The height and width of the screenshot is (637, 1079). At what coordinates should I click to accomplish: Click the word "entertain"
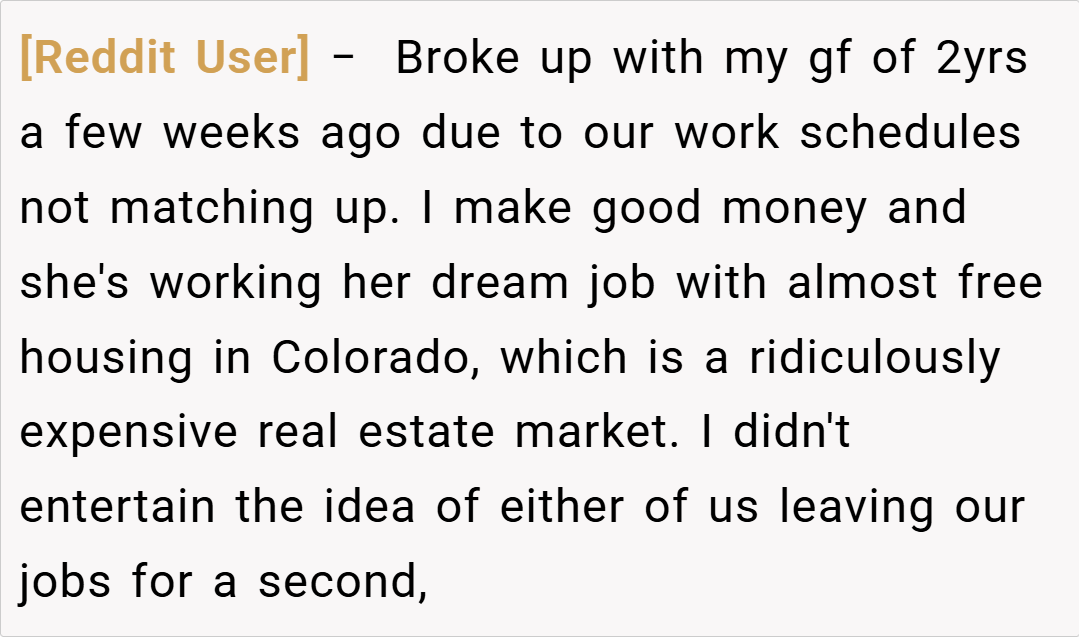[117, 507]
